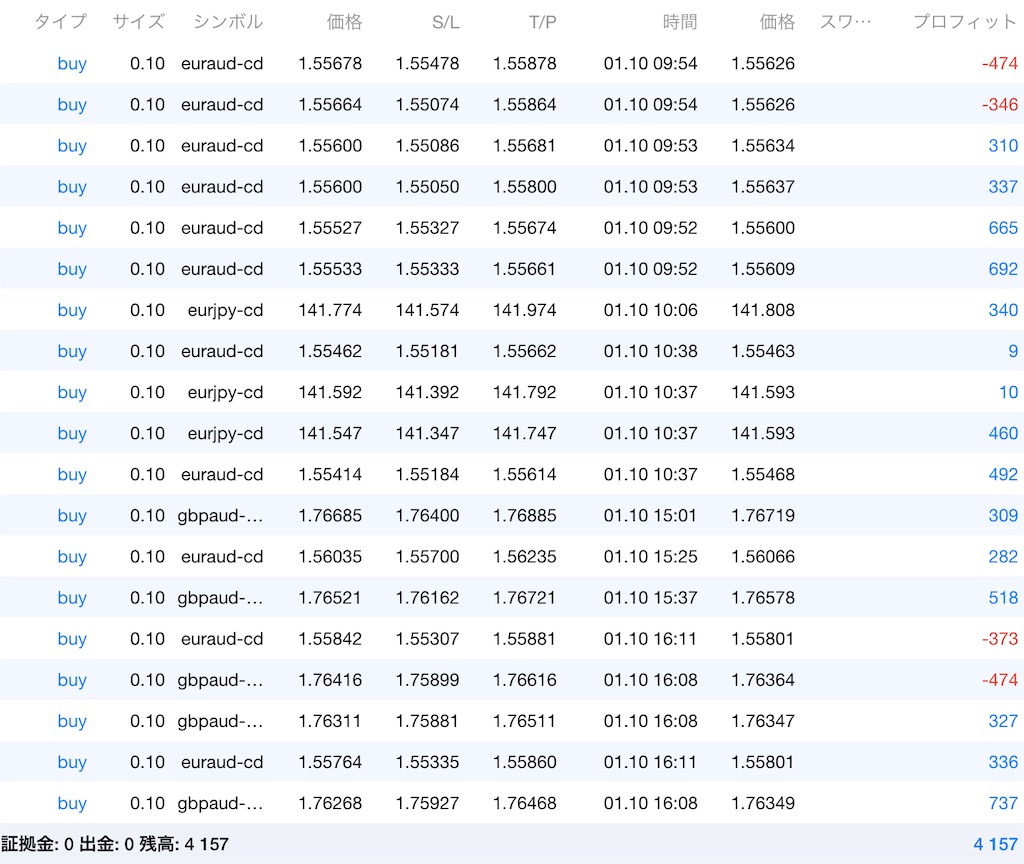Click the タイプ column header

(60, 22)
